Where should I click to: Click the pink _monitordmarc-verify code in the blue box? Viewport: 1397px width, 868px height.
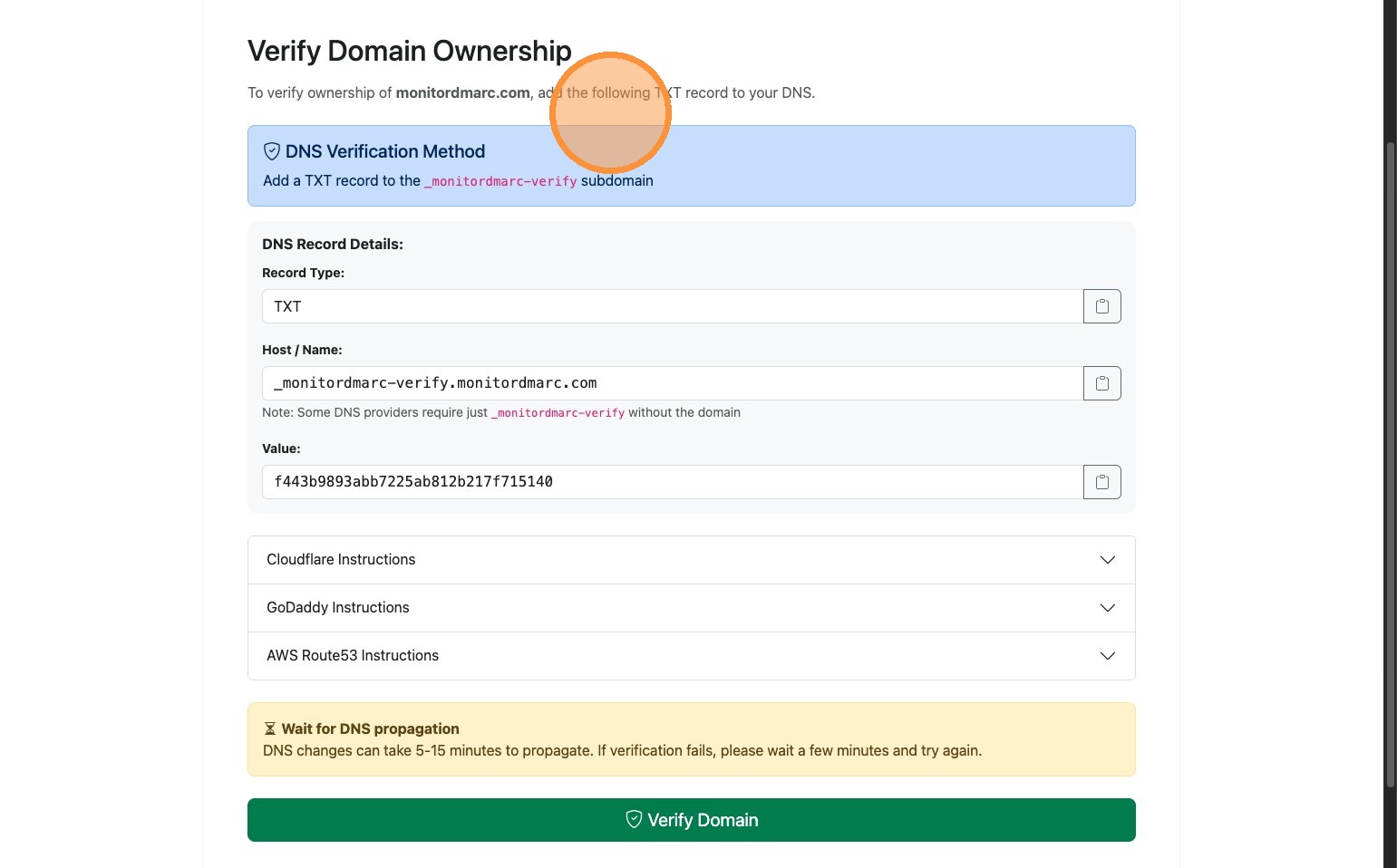[500, 181]
